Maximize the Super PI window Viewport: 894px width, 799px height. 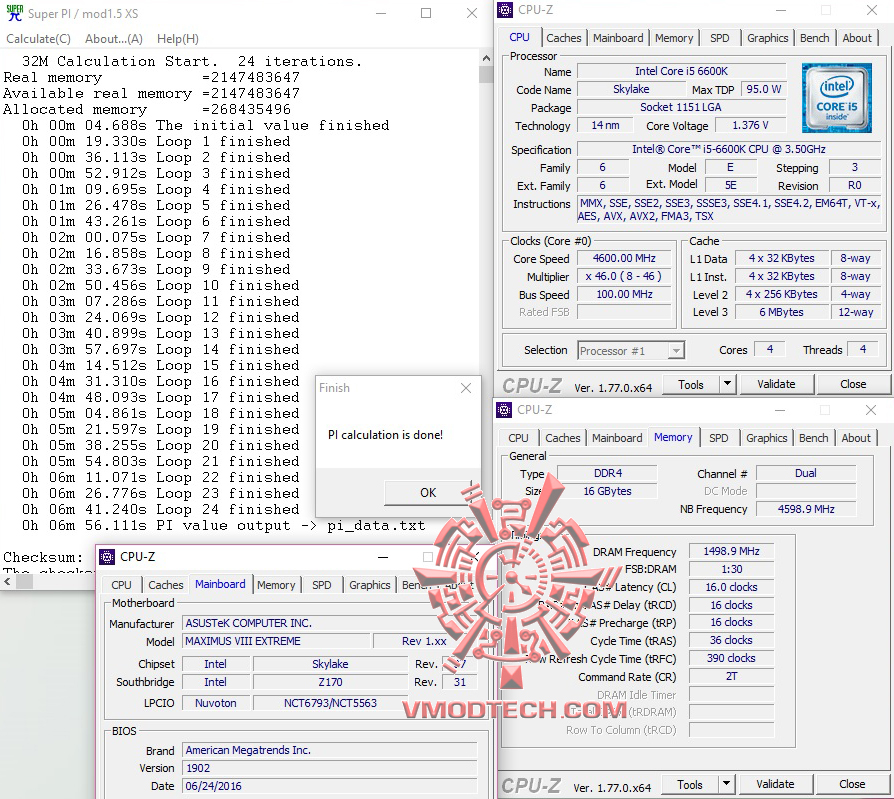(x=426, y=13)
